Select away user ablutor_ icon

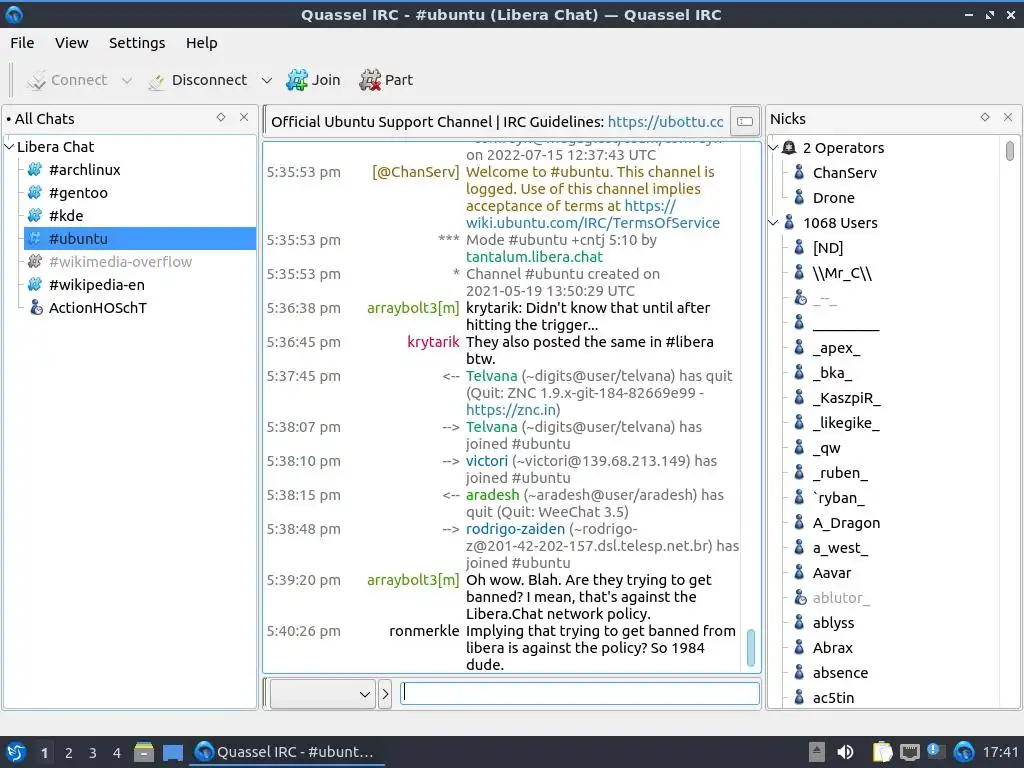[x=800, y=598]
